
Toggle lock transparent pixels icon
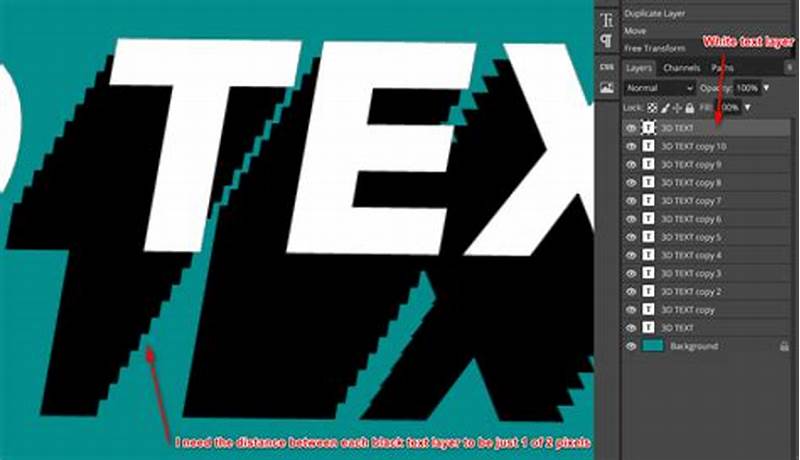tap(652, 108)
